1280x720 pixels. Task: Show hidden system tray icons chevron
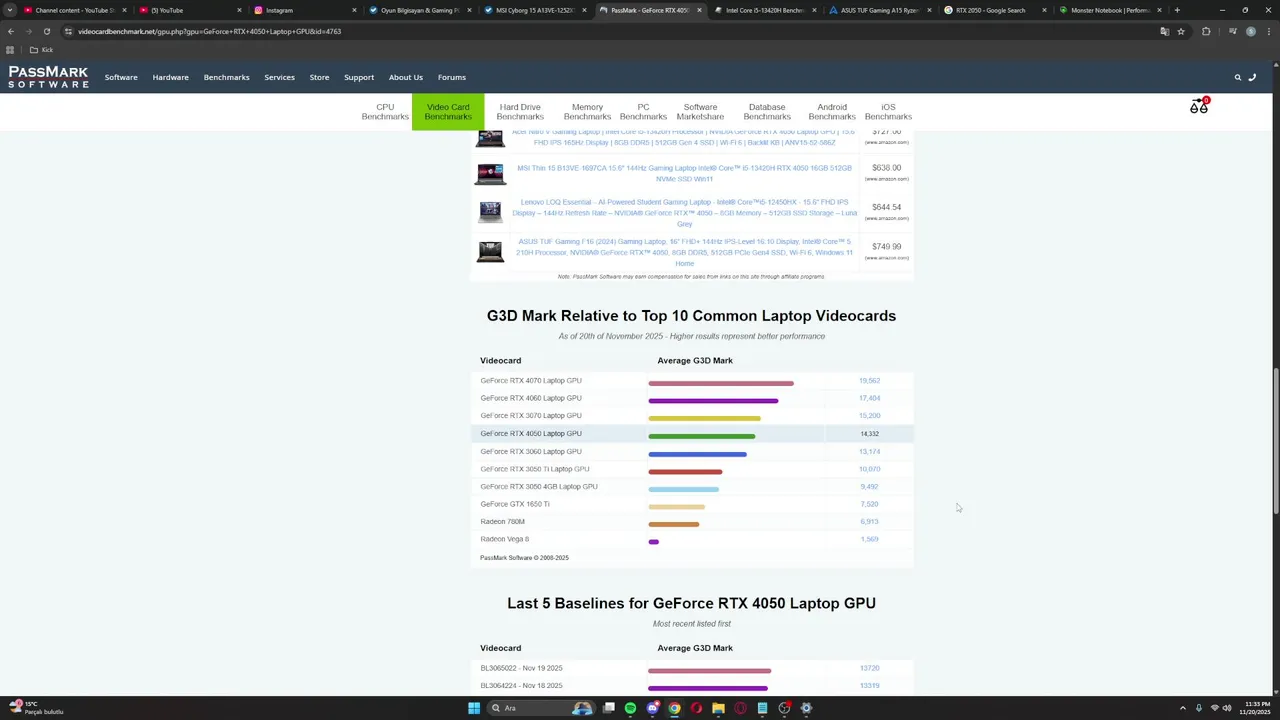coord(1183,708)
